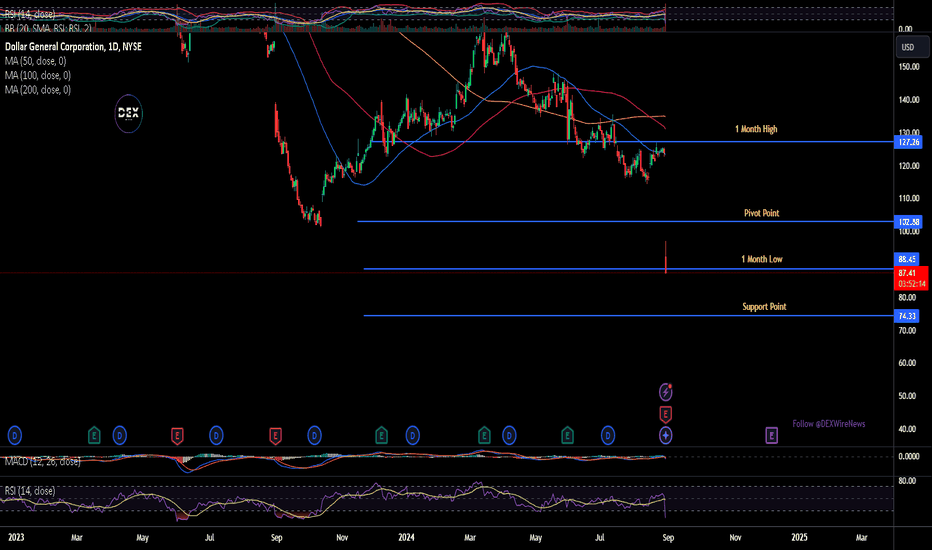Select the '1 Month High' line label
Image resolution: width=932 pixels, height=550 pixels.
click(756, 129)
